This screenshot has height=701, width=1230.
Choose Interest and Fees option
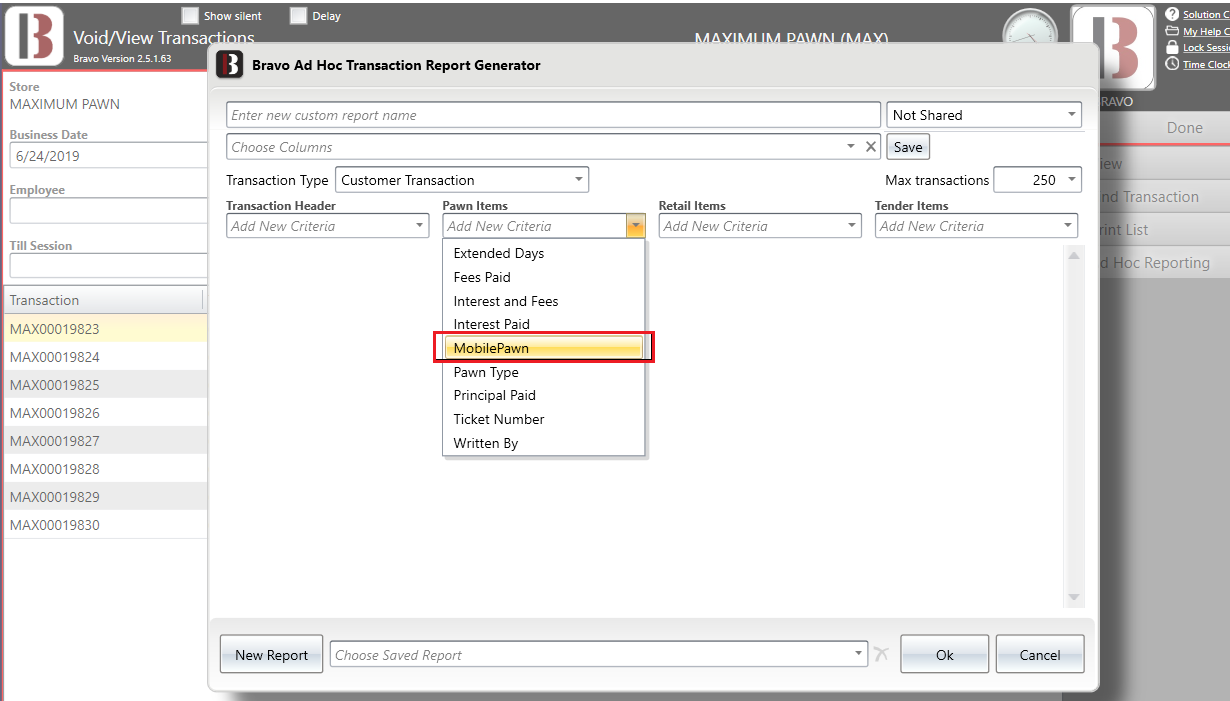point(544,301)
